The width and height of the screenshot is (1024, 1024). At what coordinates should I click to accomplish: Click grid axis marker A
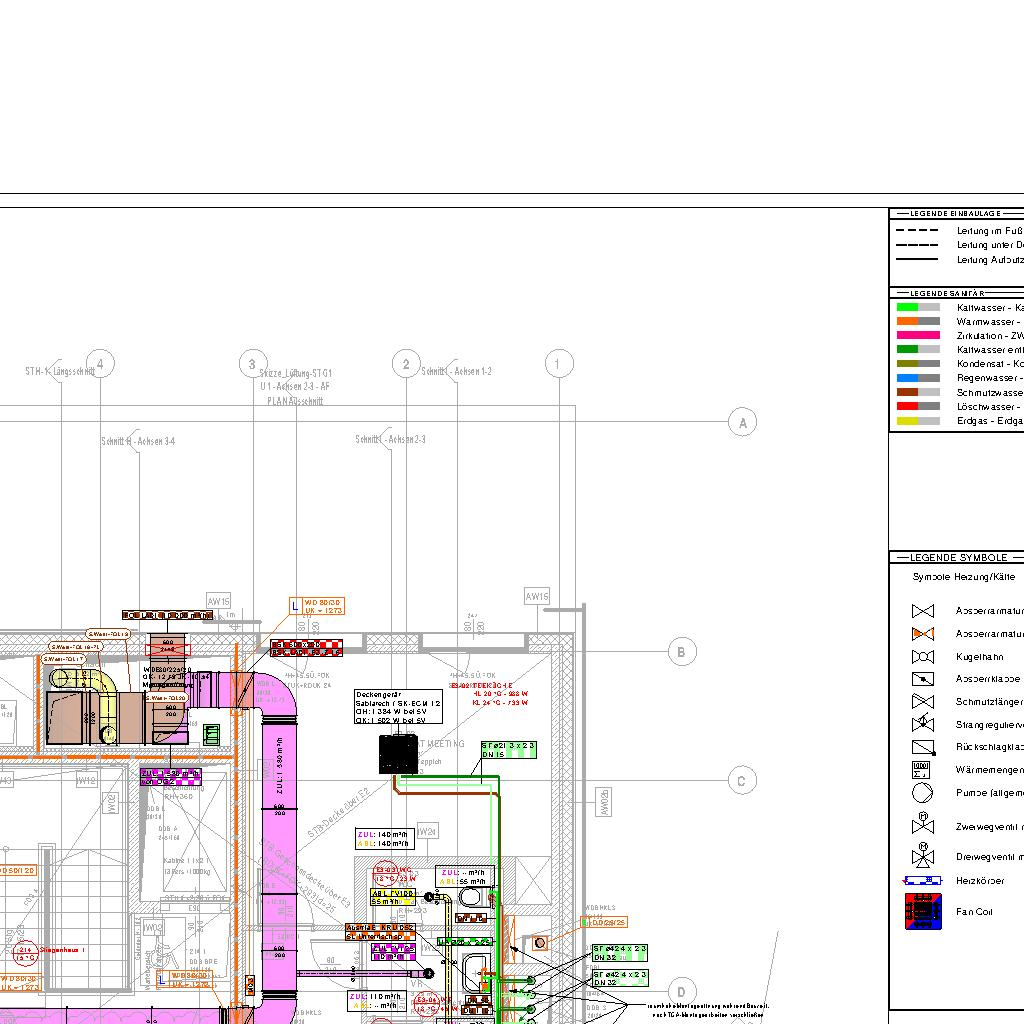point(742,423)
